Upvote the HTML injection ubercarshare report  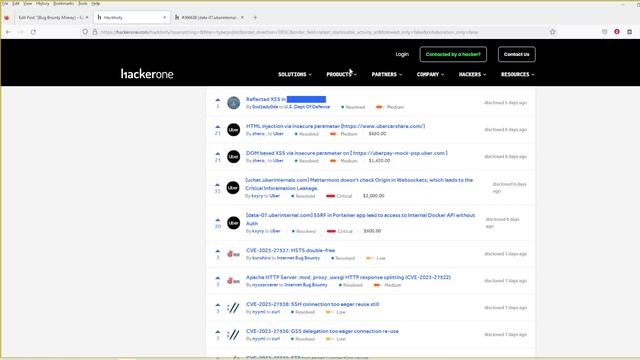coord(218,127)
